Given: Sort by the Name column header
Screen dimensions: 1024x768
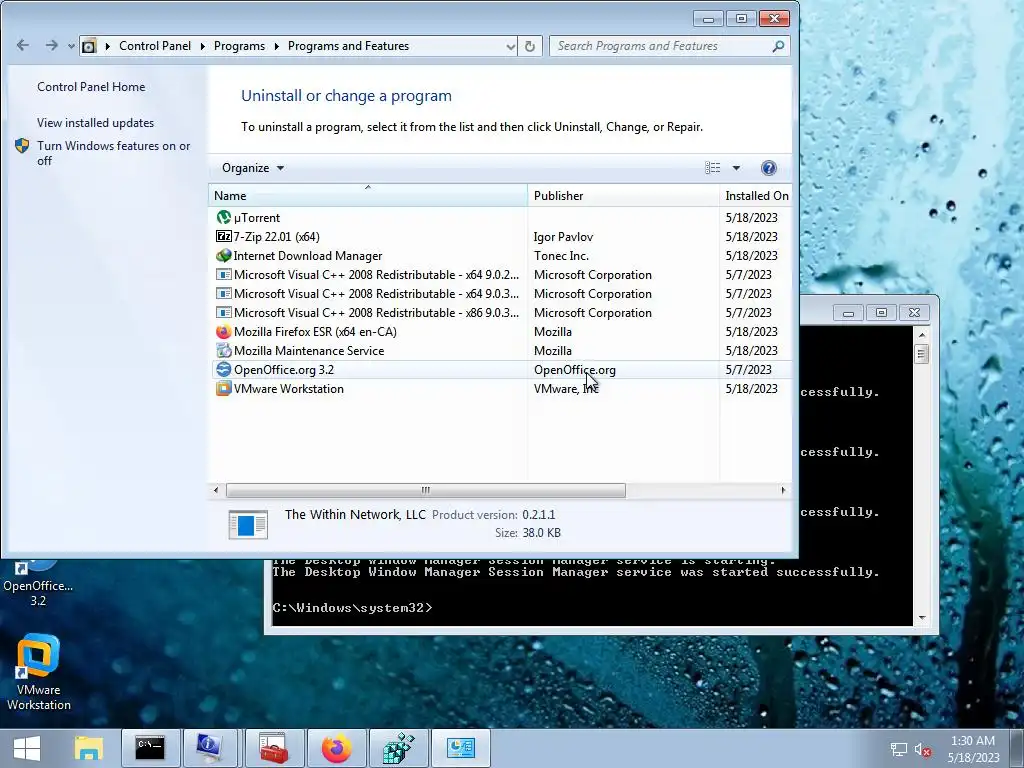Looking at the screenshot, I should coord(368,195).
